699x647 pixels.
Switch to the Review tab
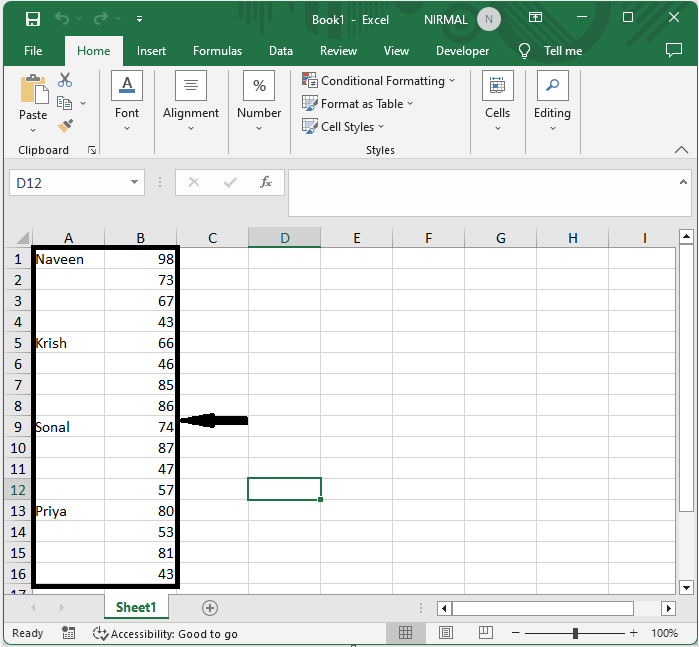point(338,51)
